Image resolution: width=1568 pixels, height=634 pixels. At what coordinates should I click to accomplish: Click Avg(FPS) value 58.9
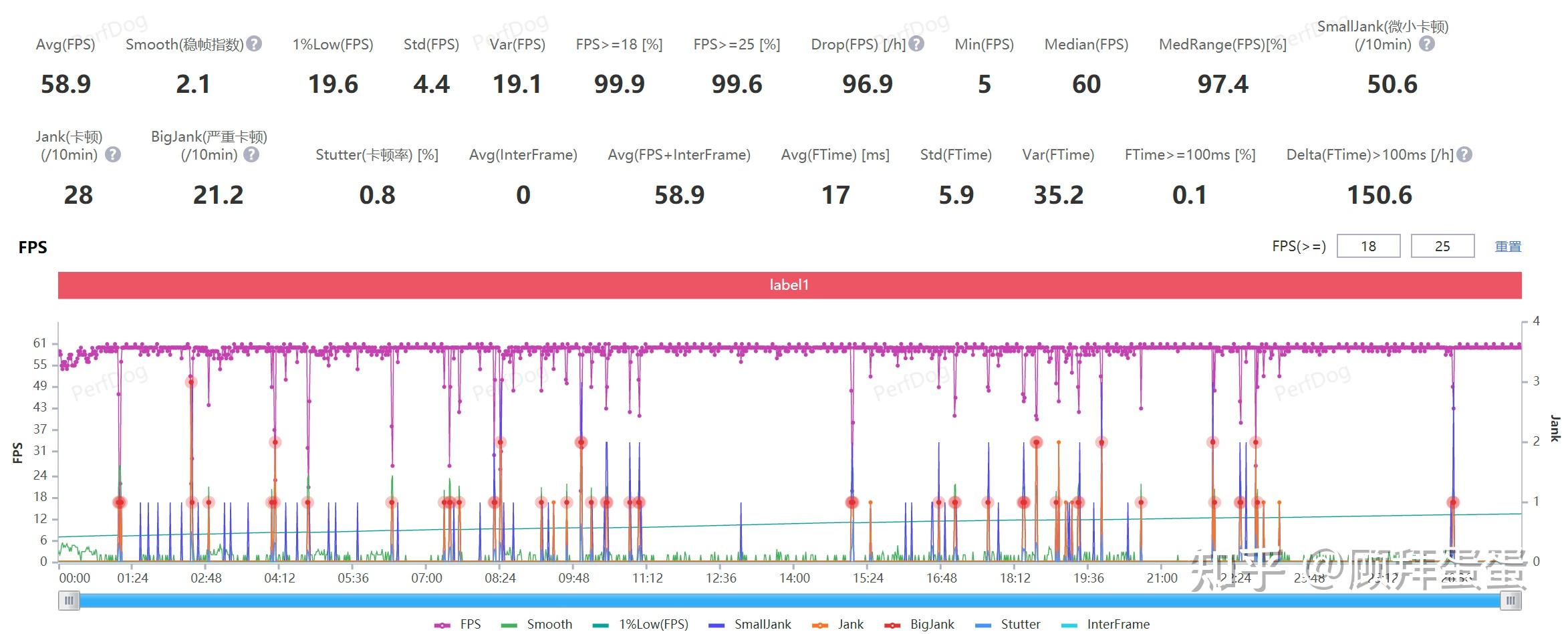[x=66, y=84]
